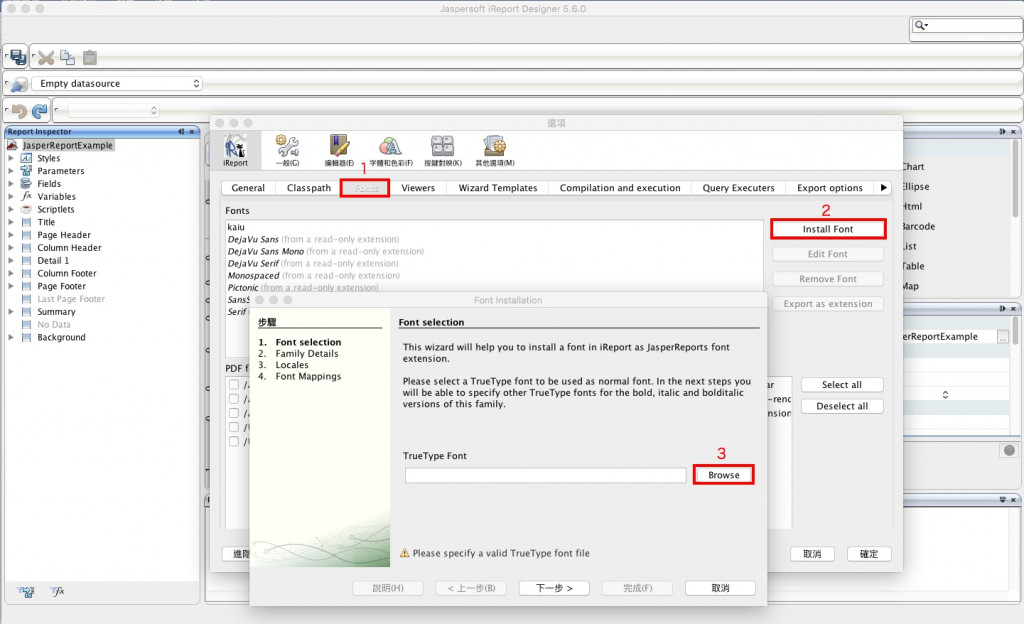Click the TrueType Font path field

coord(545,475)
